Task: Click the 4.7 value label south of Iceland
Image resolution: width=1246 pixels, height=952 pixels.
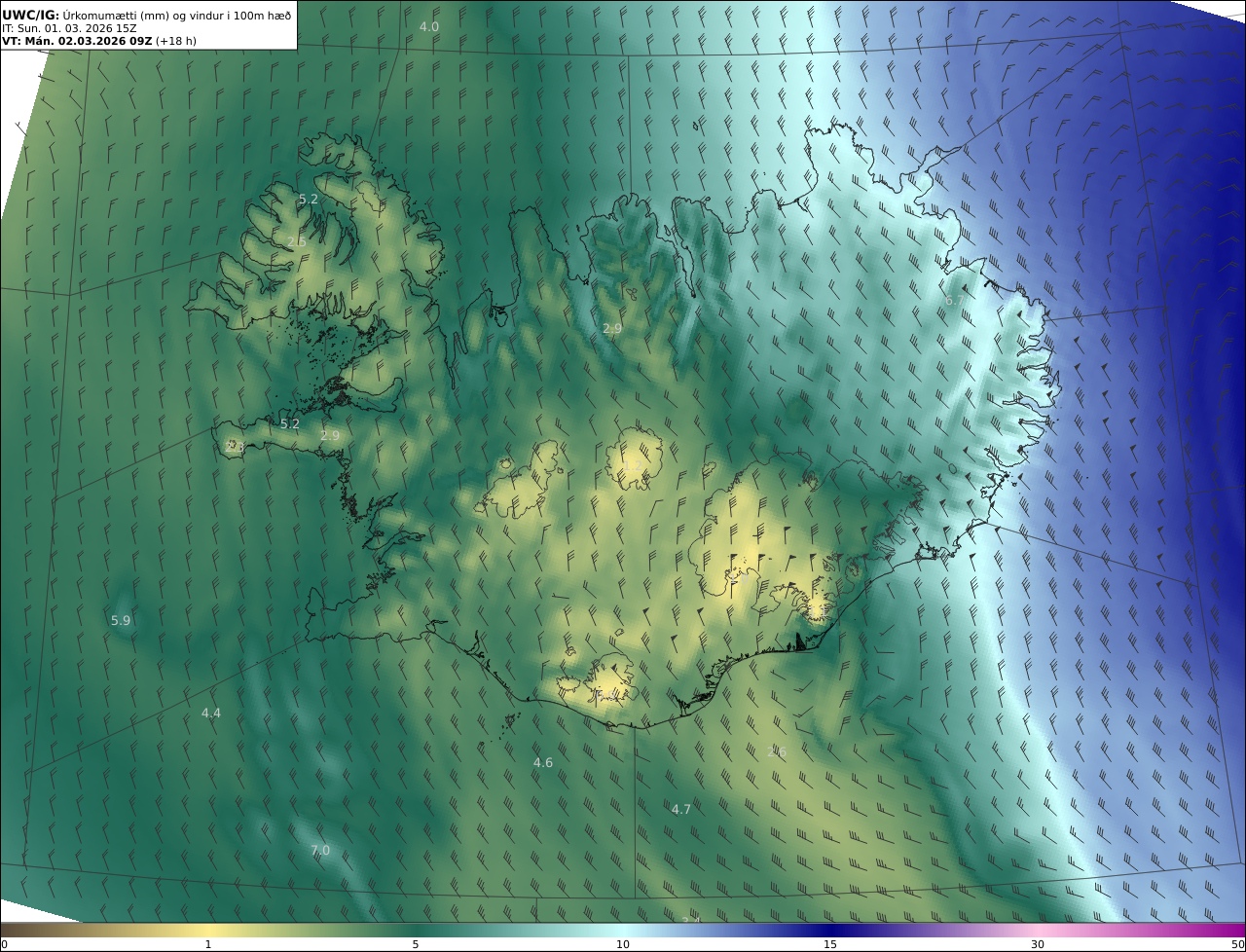Action: click(x=681, y=809)
